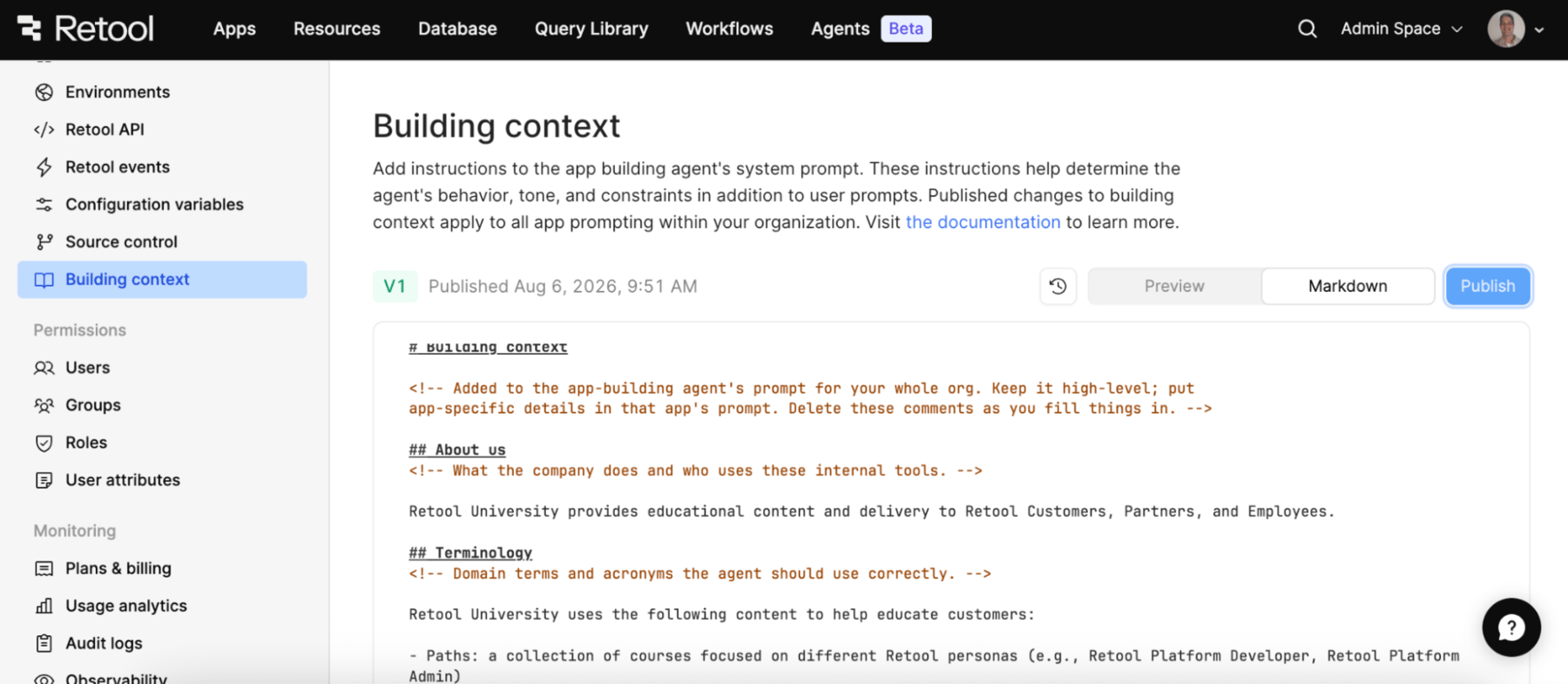Follow the documentation link

click(983, 222)
